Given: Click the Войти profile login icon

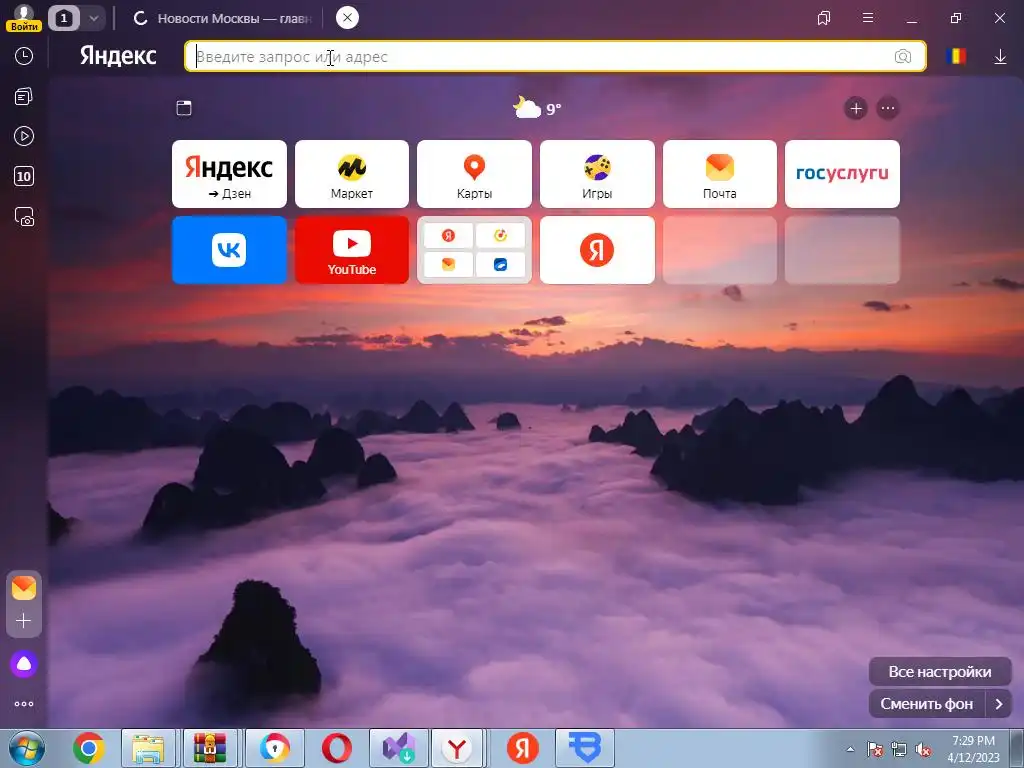Looking at the screenshot, I should (x=24, y=18).
